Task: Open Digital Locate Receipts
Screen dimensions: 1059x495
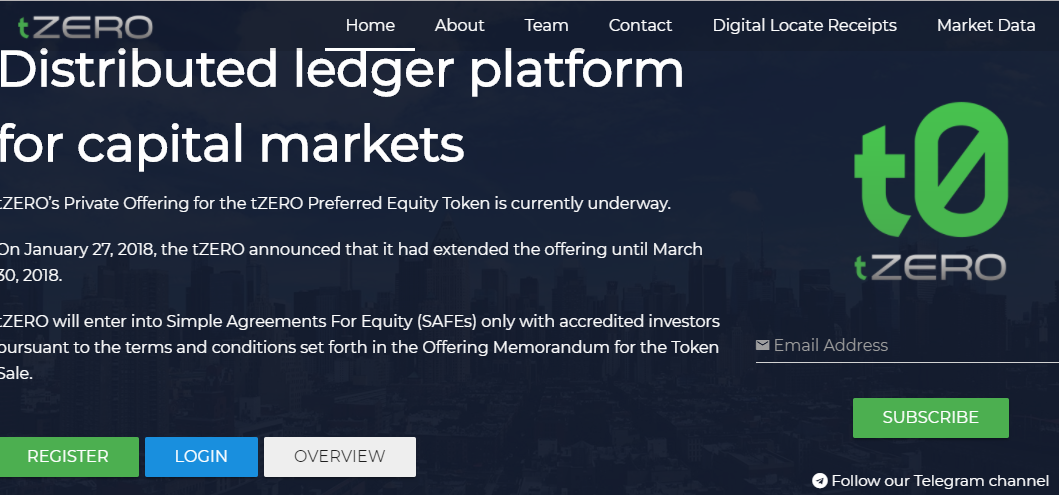Action: coord(804,26)
